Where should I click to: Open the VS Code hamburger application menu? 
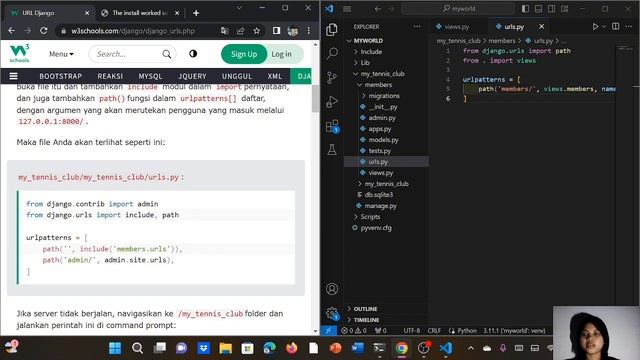point(347,9)
